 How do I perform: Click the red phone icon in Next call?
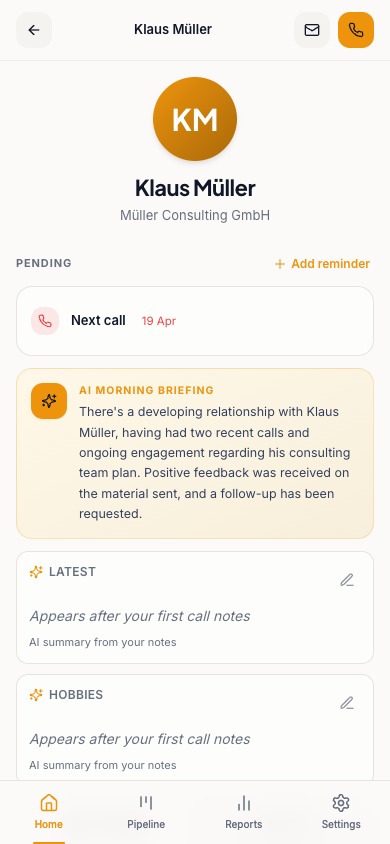[x=45, y=321]
